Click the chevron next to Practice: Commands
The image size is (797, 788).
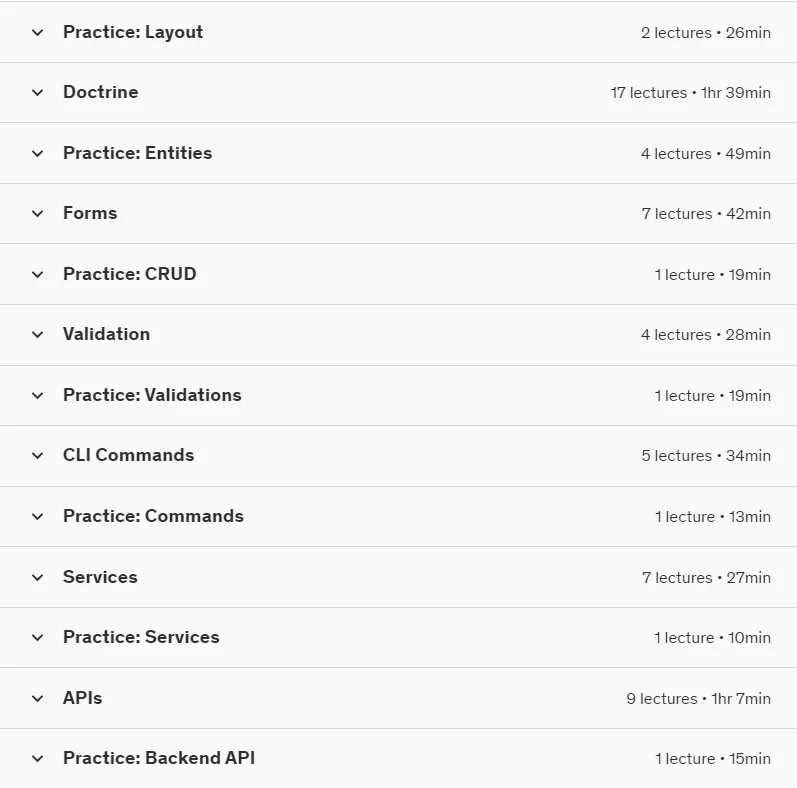click(37, 517)
